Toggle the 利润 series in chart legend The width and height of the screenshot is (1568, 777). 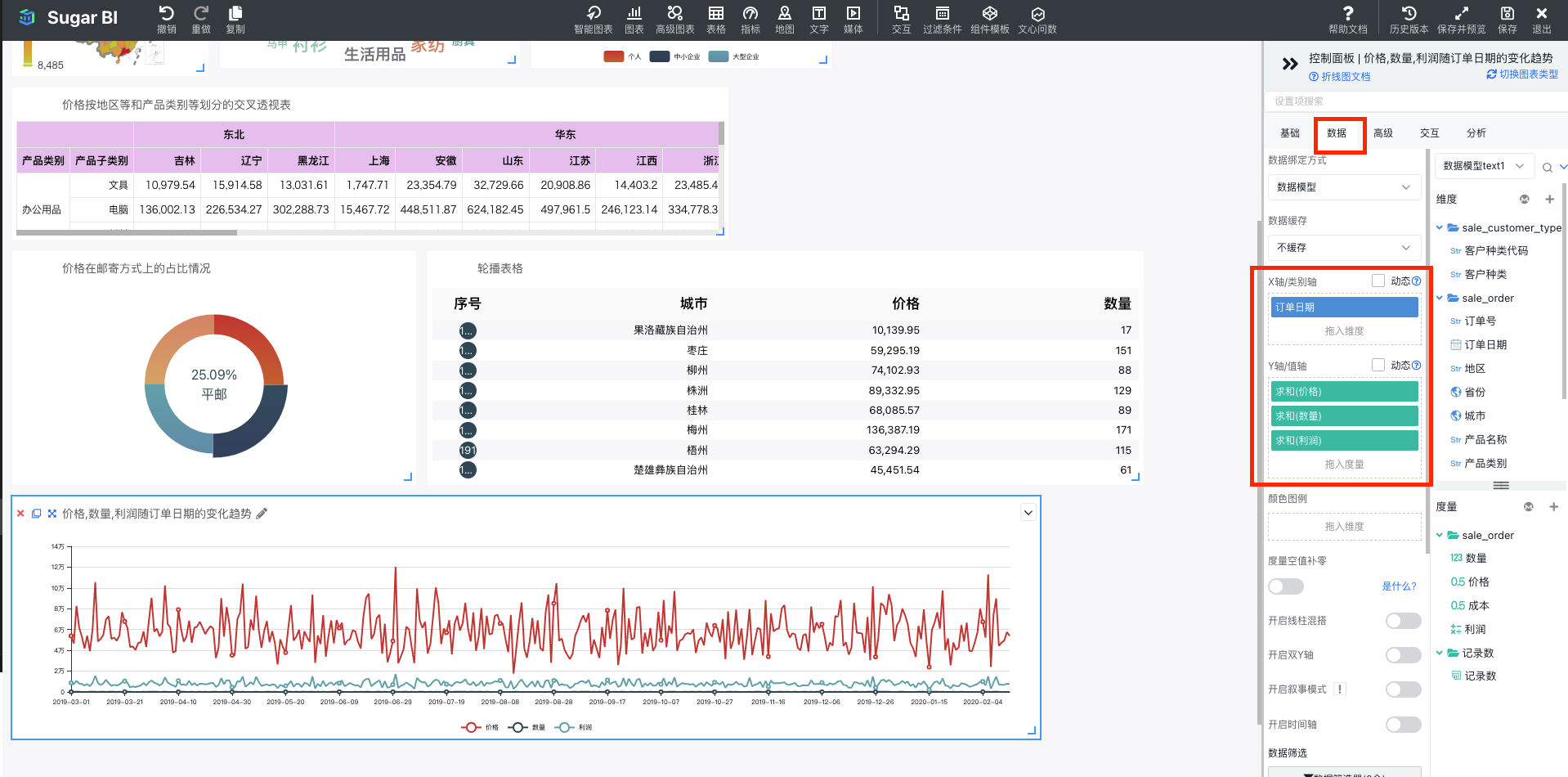573,727
